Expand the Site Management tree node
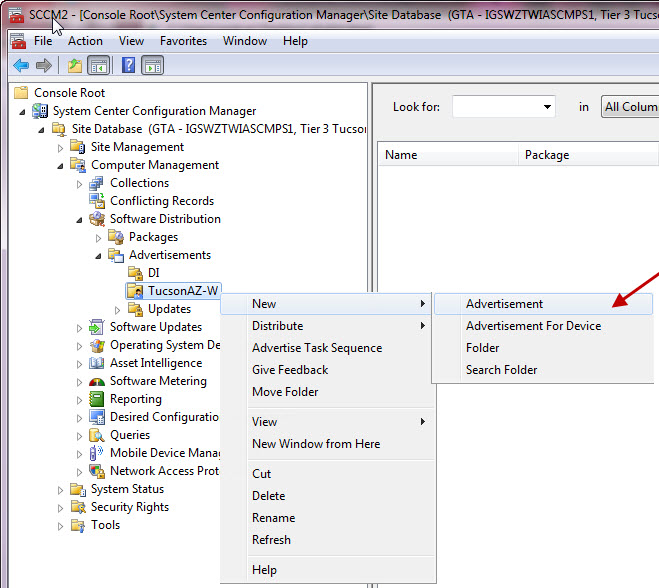The image size is (659, 588). 60,148
